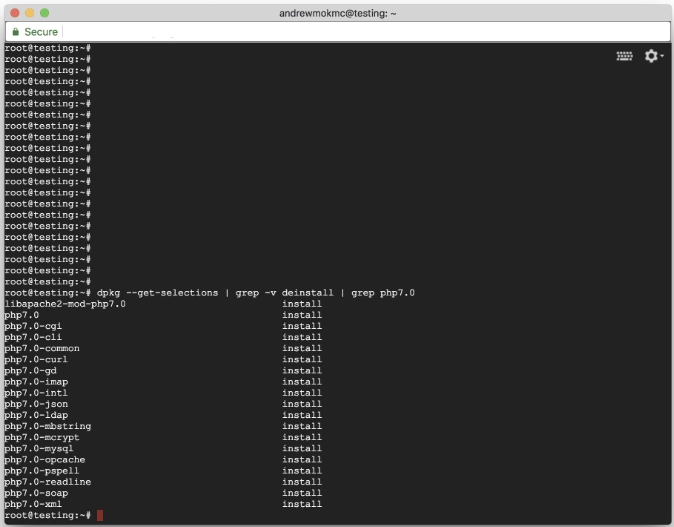Viewport: 674px width, 527px height.
Task: Expand the small arrow beside the gear
Action: click(662, 57)
